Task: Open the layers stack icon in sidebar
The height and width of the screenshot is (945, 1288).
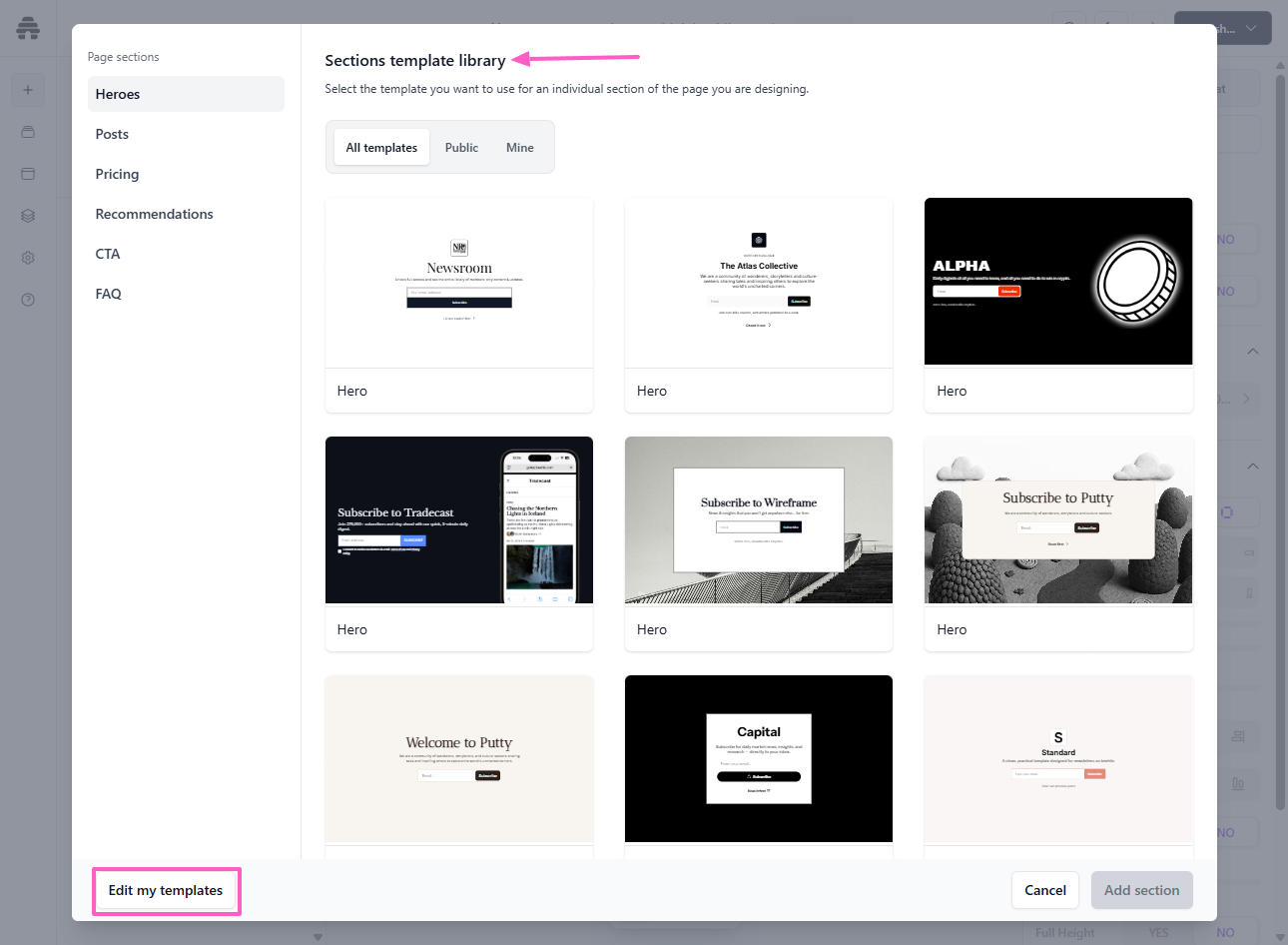Action: 28,216
